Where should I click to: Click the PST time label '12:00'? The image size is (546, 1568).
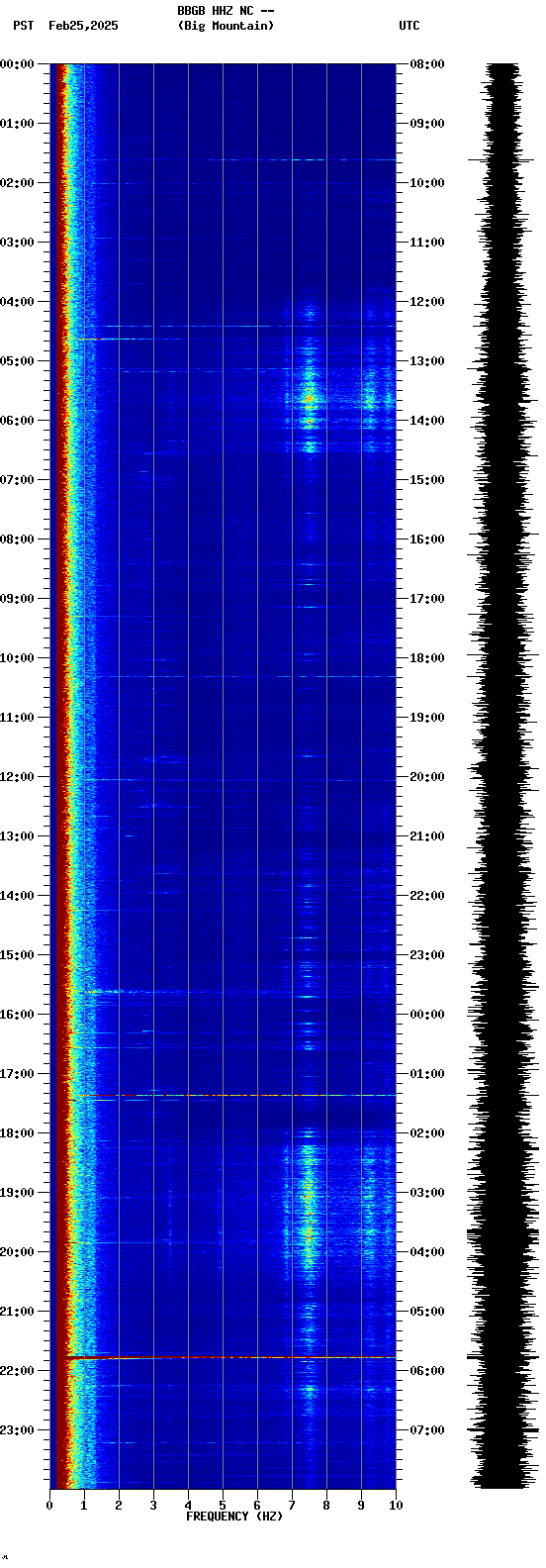pyautogui.click(x=17, y=777)
